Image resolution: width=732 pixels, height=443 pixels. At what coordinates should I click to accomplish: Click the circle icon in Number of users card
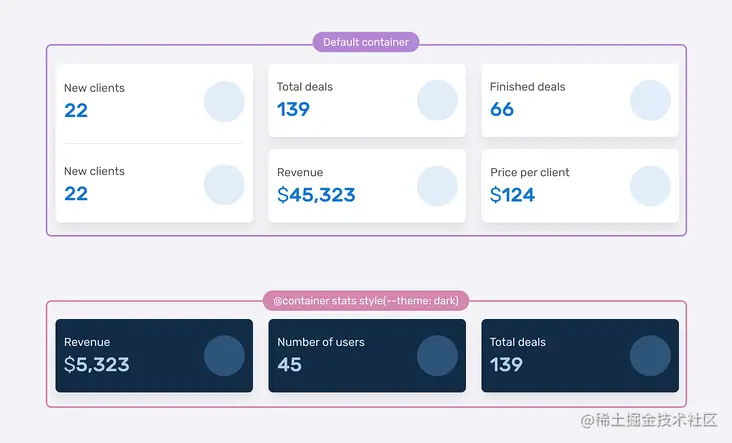pyautogui.click(x=437, y=356)
